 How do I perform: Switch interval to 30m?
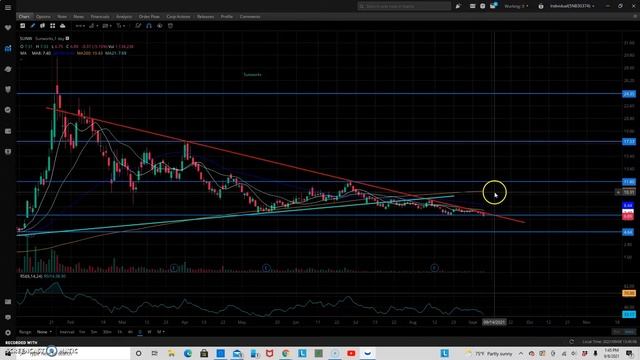[x=107, y=332]
